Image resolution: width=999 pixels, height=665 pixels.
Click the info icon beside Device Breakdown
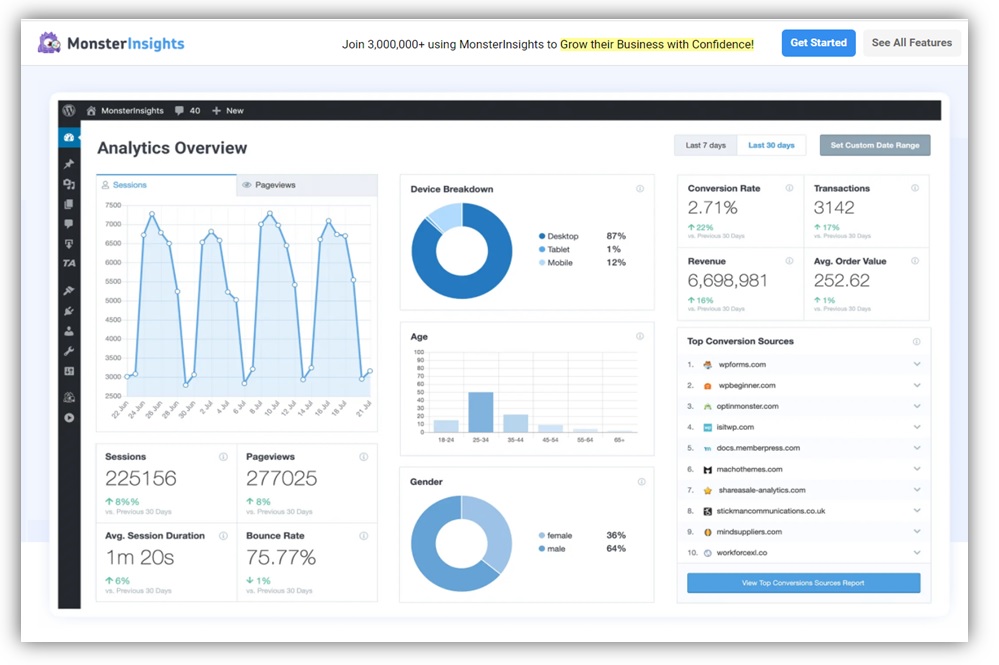click(x=640, y=187)
